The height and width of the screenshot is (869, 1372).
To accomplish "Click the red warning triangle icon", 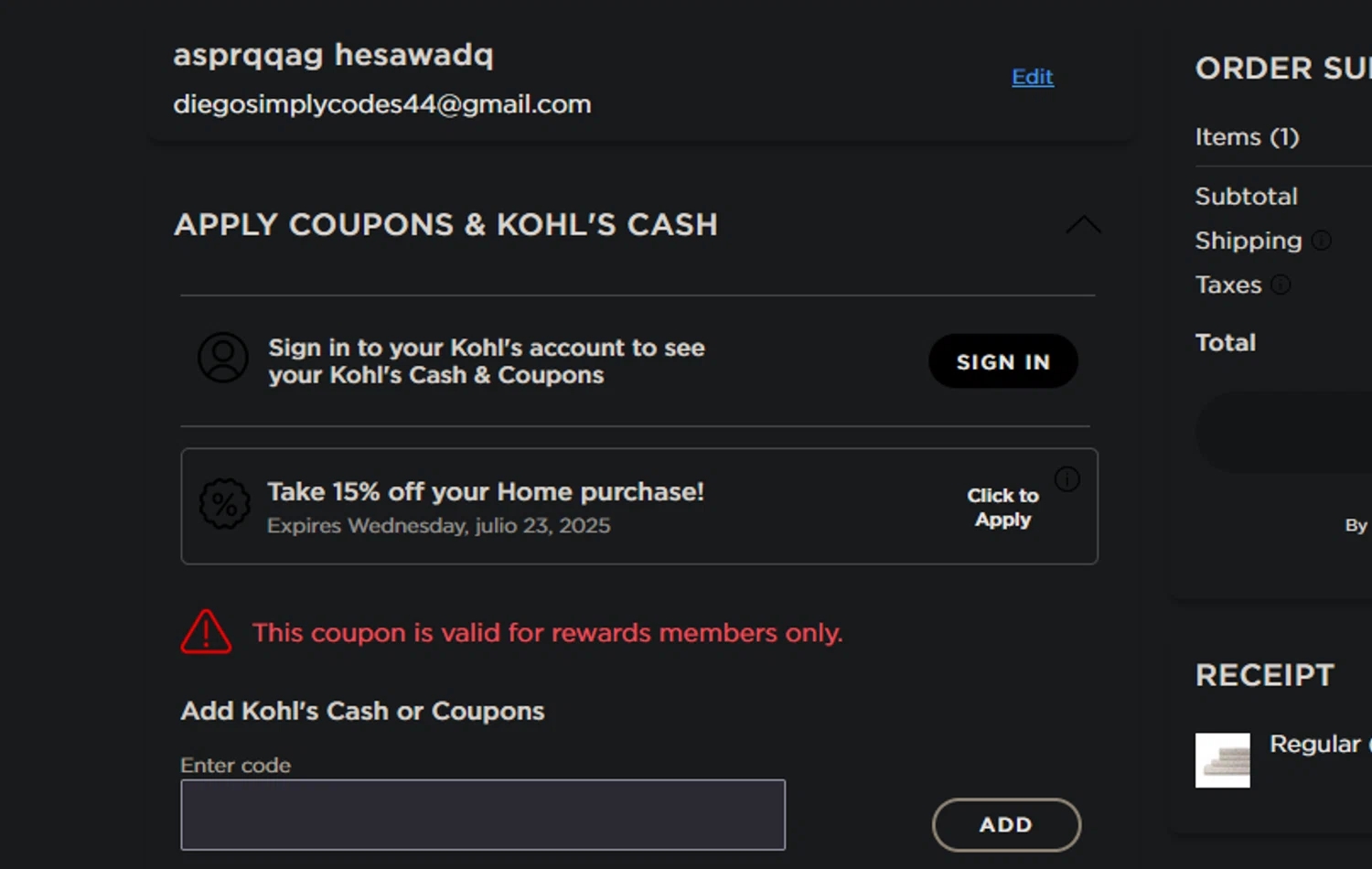I will pyautogui.click(x=206, y=632).
